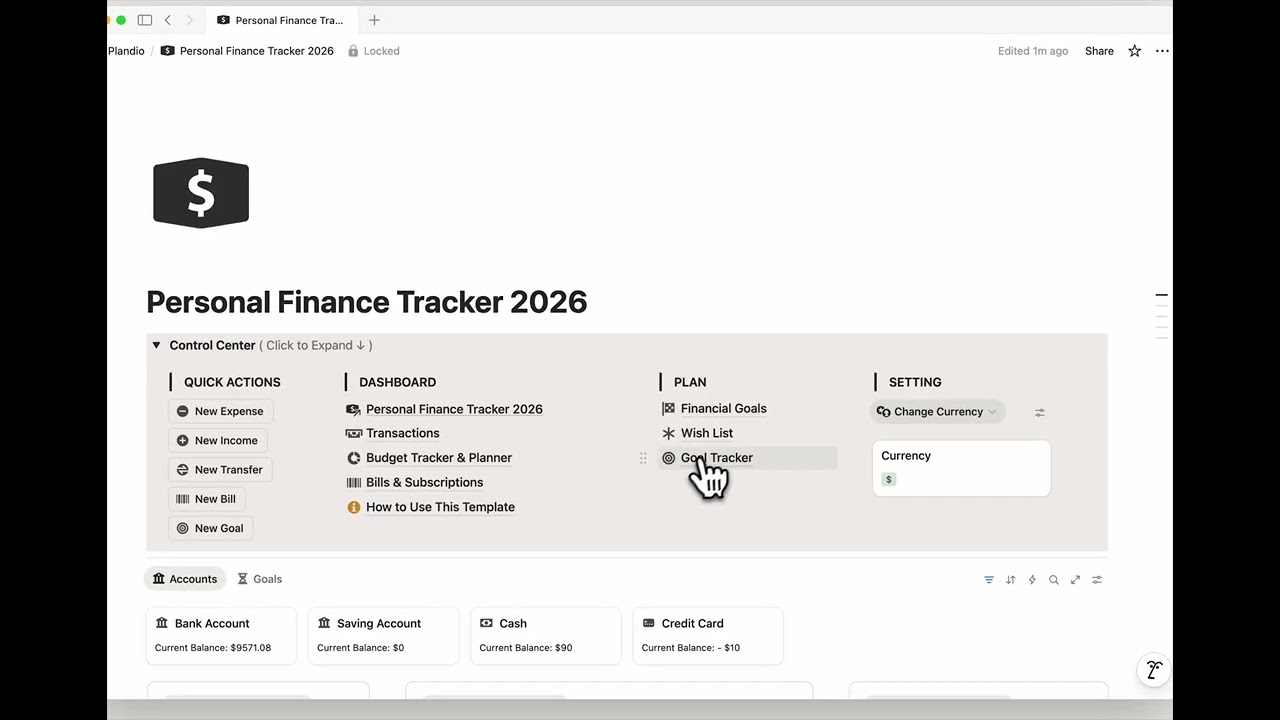Click the page outline marker on right edge

click(1161, 296)
